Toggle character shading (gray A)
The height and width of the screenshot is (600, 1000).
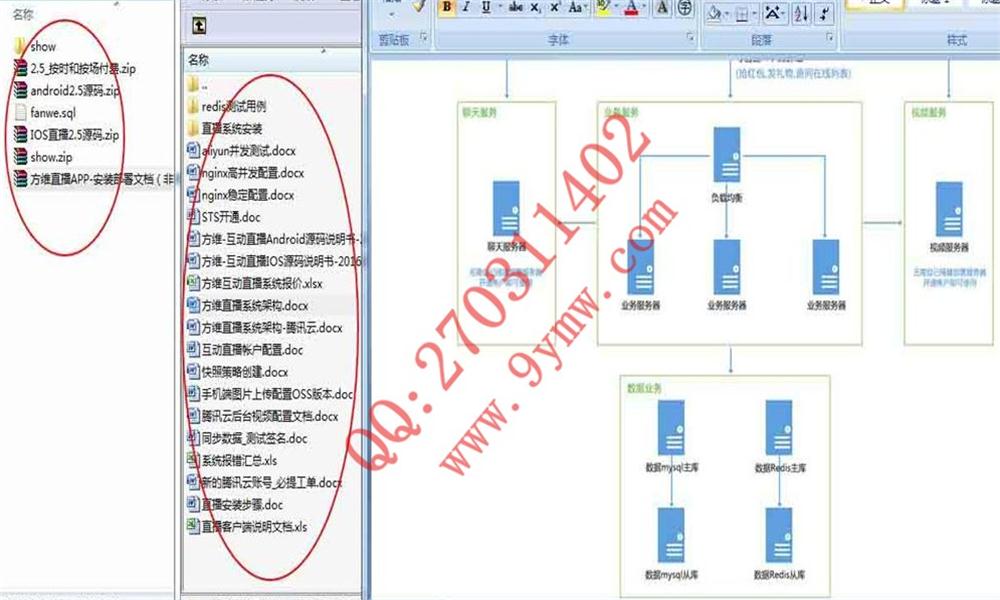tap(662, 7)
